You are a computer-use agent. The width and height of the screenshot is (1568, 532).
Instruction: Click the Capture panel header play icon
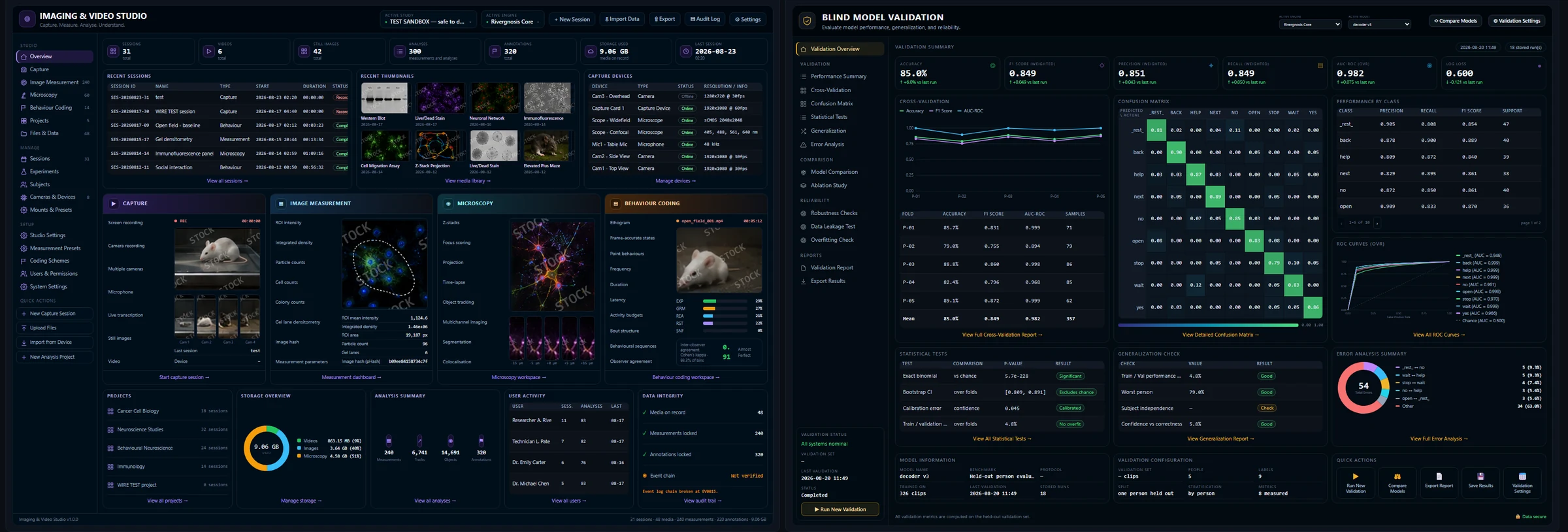pos(113,203)
